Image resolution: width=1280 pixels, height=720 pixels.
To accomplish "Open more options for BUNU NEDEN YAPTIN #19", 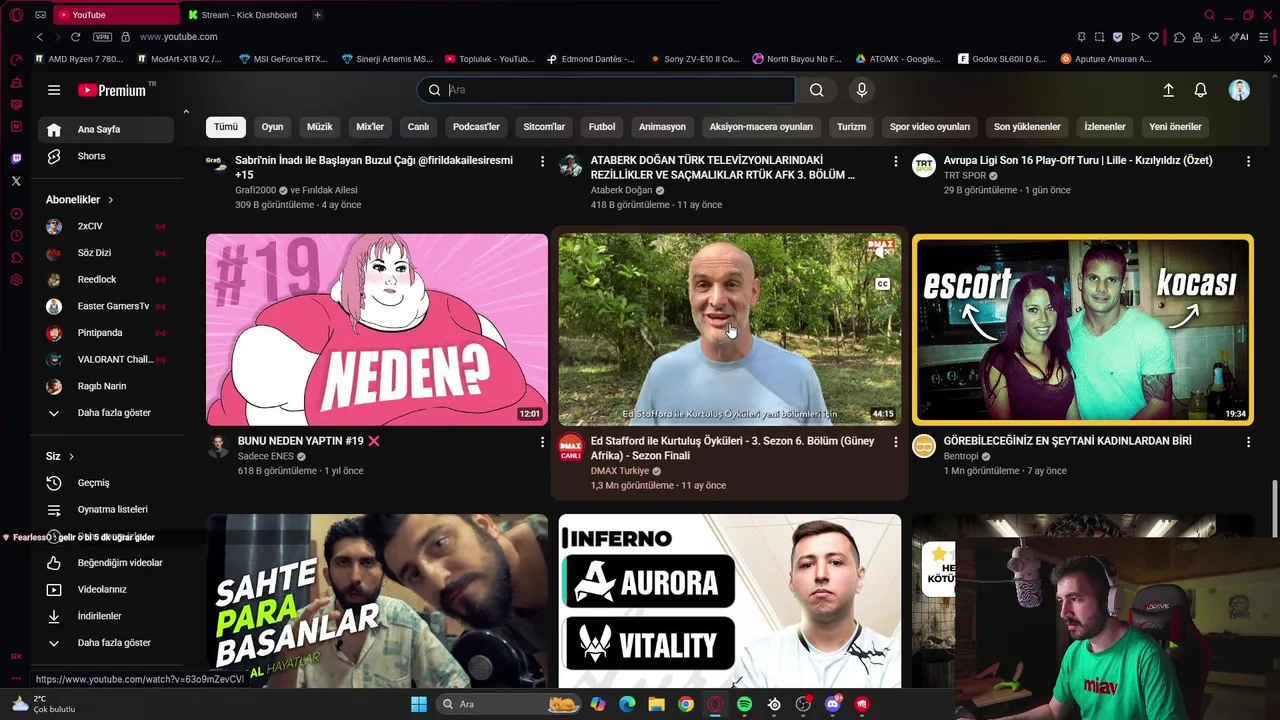I will [543, 442].
